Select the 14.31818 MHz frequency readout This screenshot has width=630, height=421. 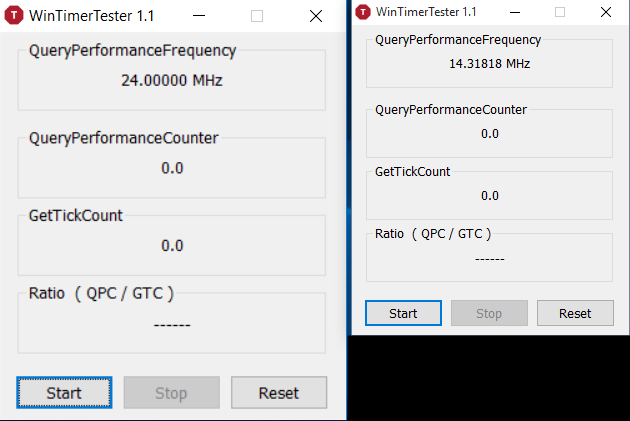click(490, 63)
